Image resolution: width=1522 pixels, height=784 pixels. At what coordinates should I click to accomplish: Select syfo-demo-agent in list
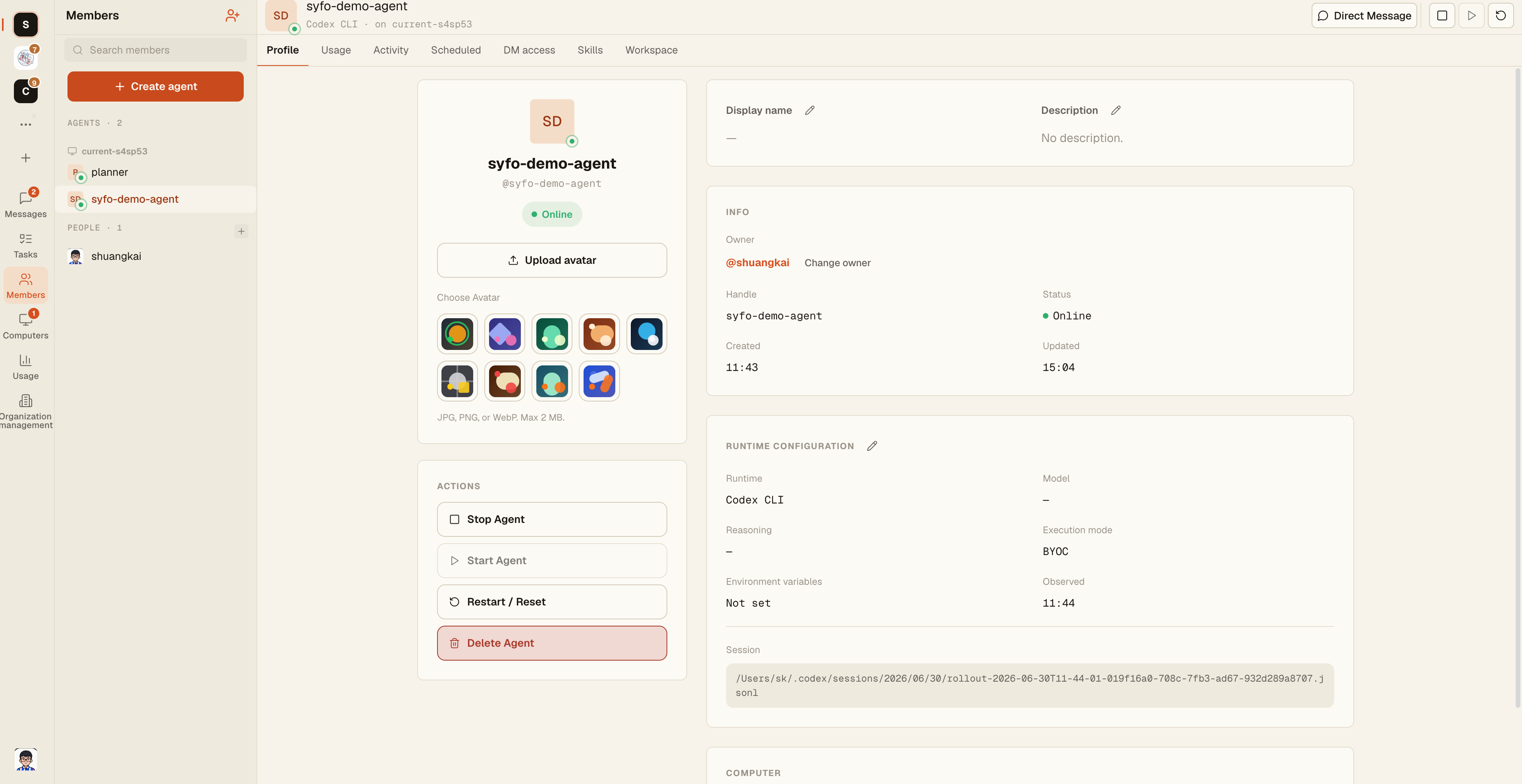tap(155, 199)
